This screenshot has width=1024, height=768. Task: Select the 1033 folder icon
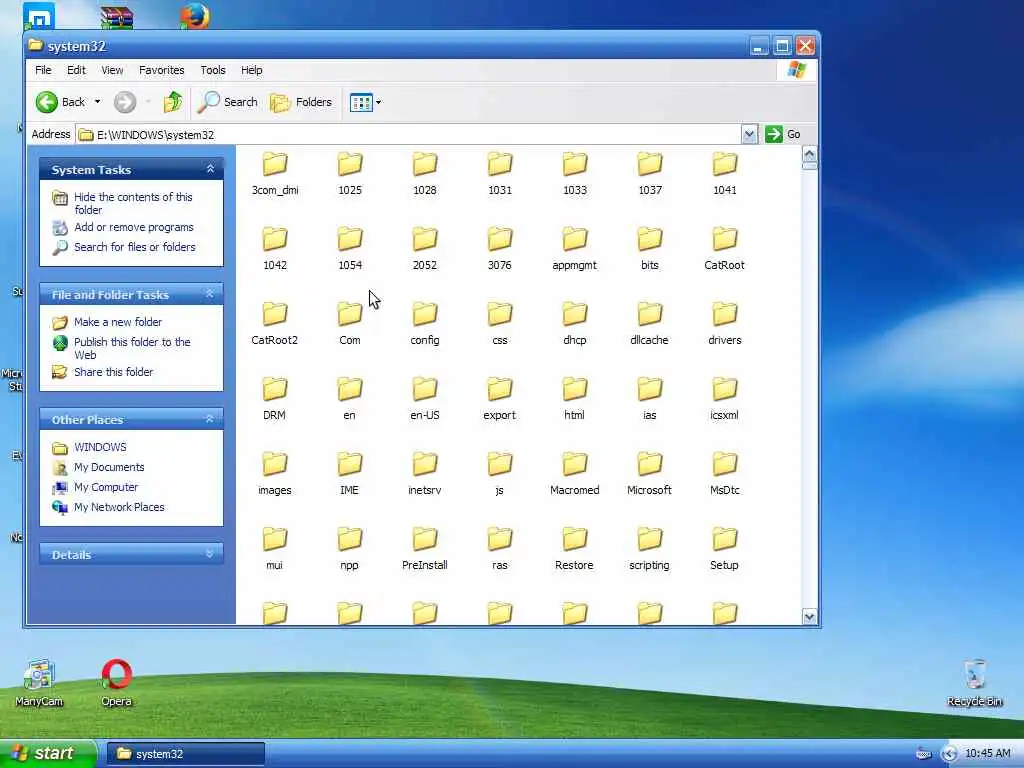(x=575, y=163)
